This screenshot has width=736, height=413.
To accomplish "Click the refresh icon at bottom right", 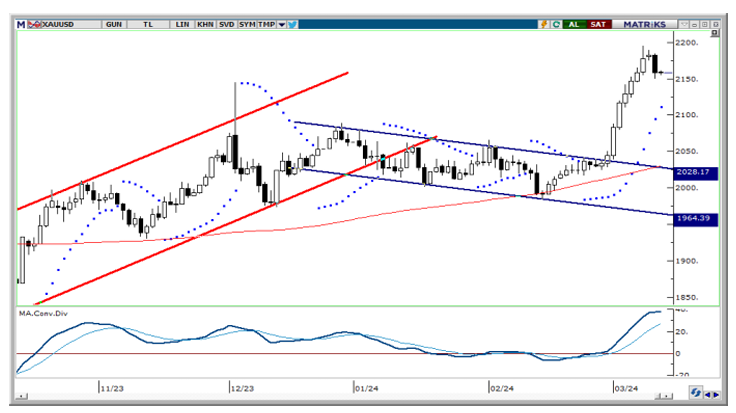I will 695,391.
